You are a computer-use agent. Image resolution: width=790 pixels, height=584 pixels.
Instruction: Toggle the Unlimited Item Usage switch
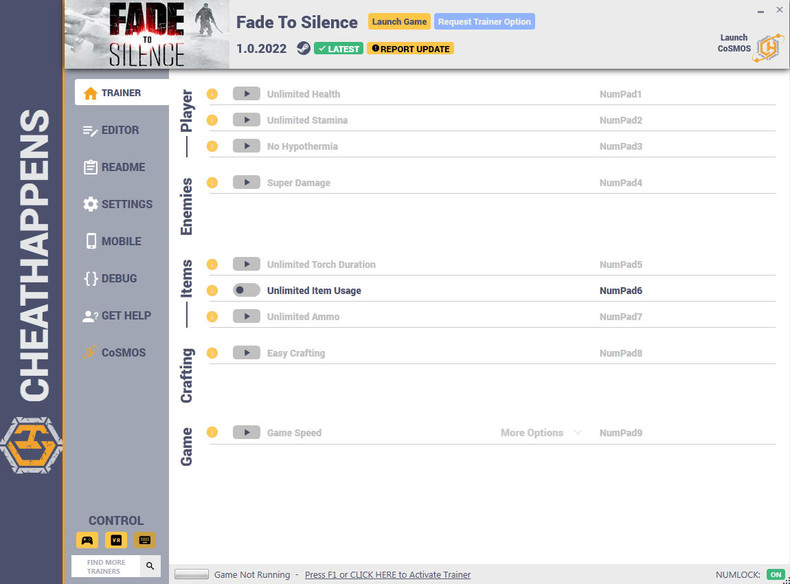(x=246, y=290)
